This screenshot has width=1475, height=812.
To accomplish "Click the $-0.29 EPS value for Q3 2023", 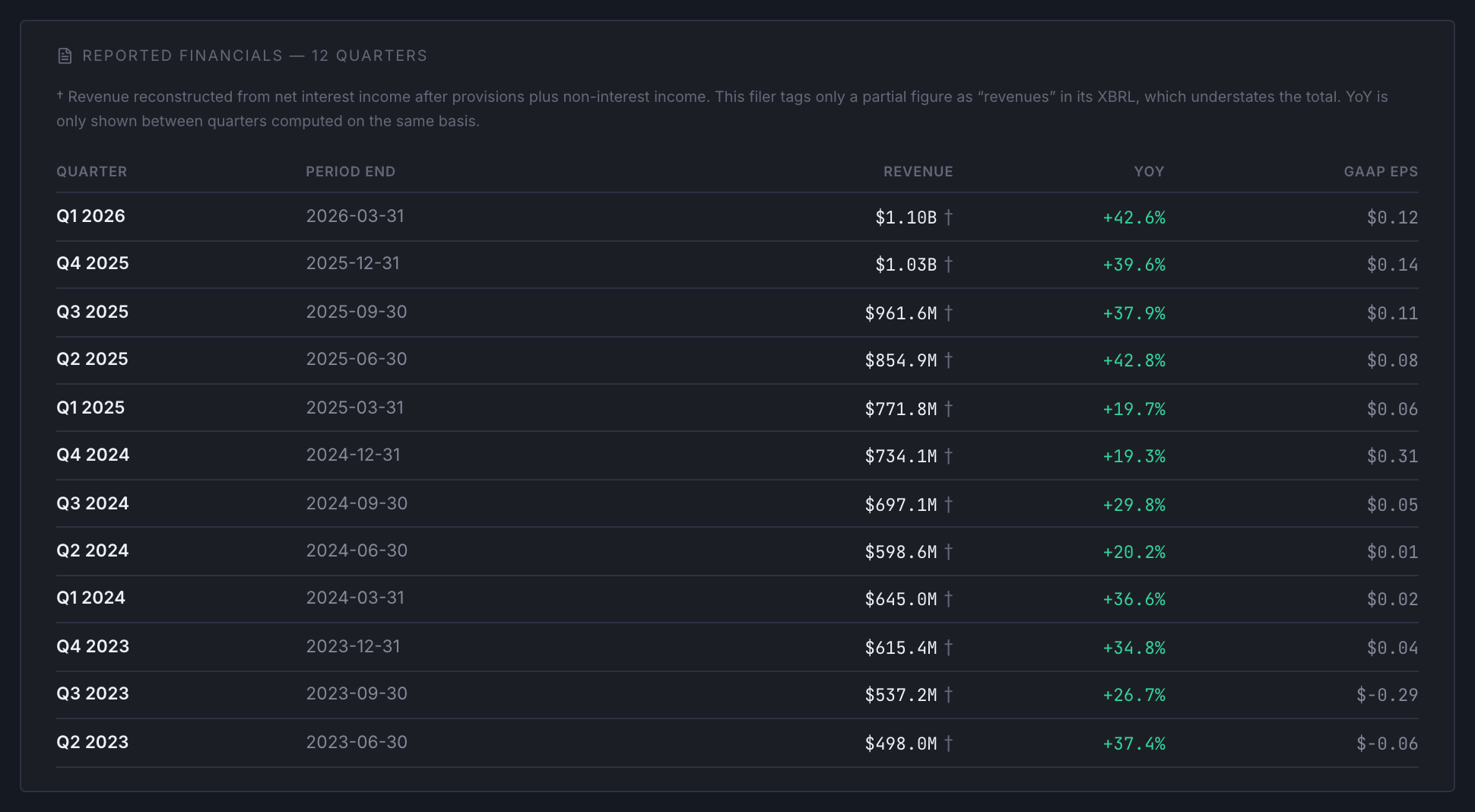I will [x=1387, y=695].
